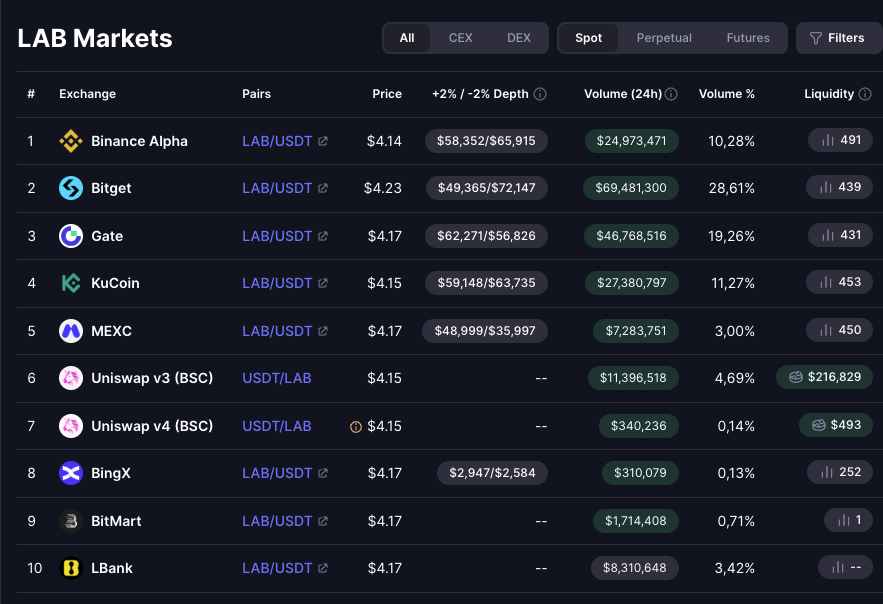The width and height of the screenshot is (883, 604).
Task: Click the Pairs column header
Action: point(256,94)
